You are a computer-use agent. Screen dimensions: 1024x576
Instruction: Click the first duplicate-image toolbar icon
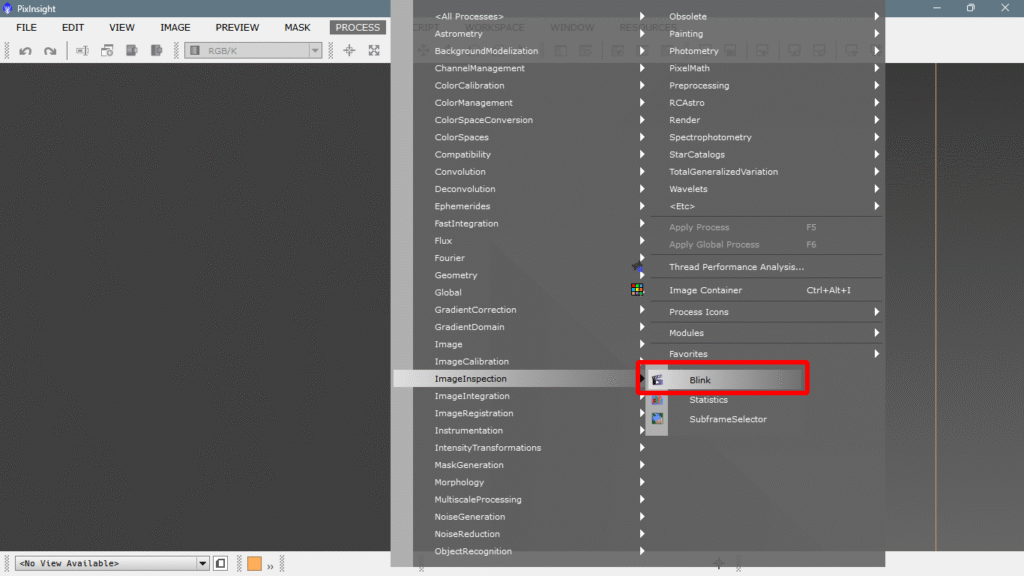pos(132,51)
